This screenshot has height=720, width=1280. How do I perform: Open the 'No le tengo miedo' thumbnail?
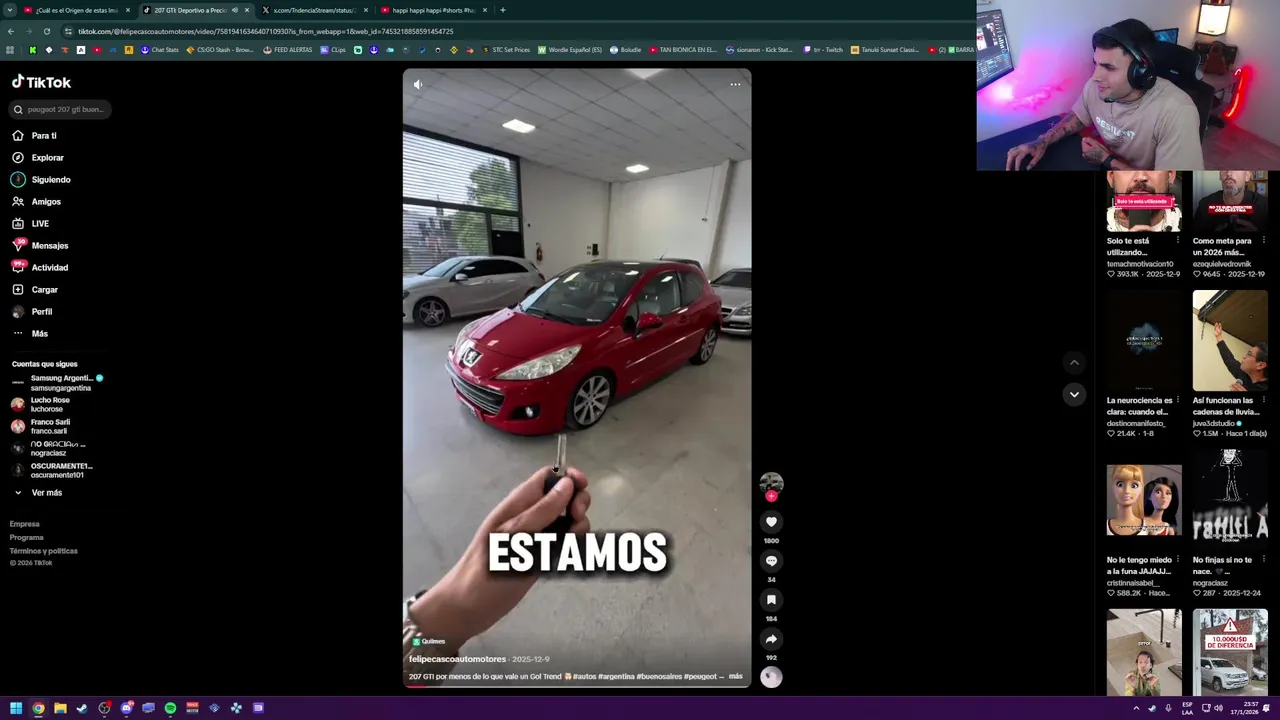click(1144, 500)
